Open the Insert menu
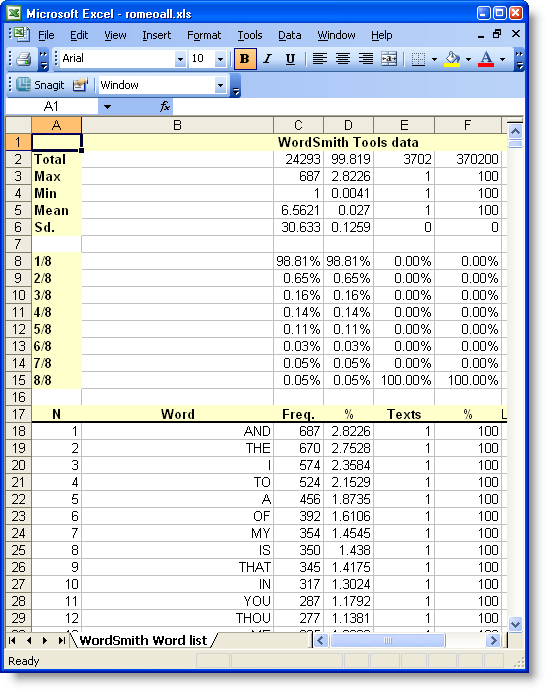 tap(156, 35)
